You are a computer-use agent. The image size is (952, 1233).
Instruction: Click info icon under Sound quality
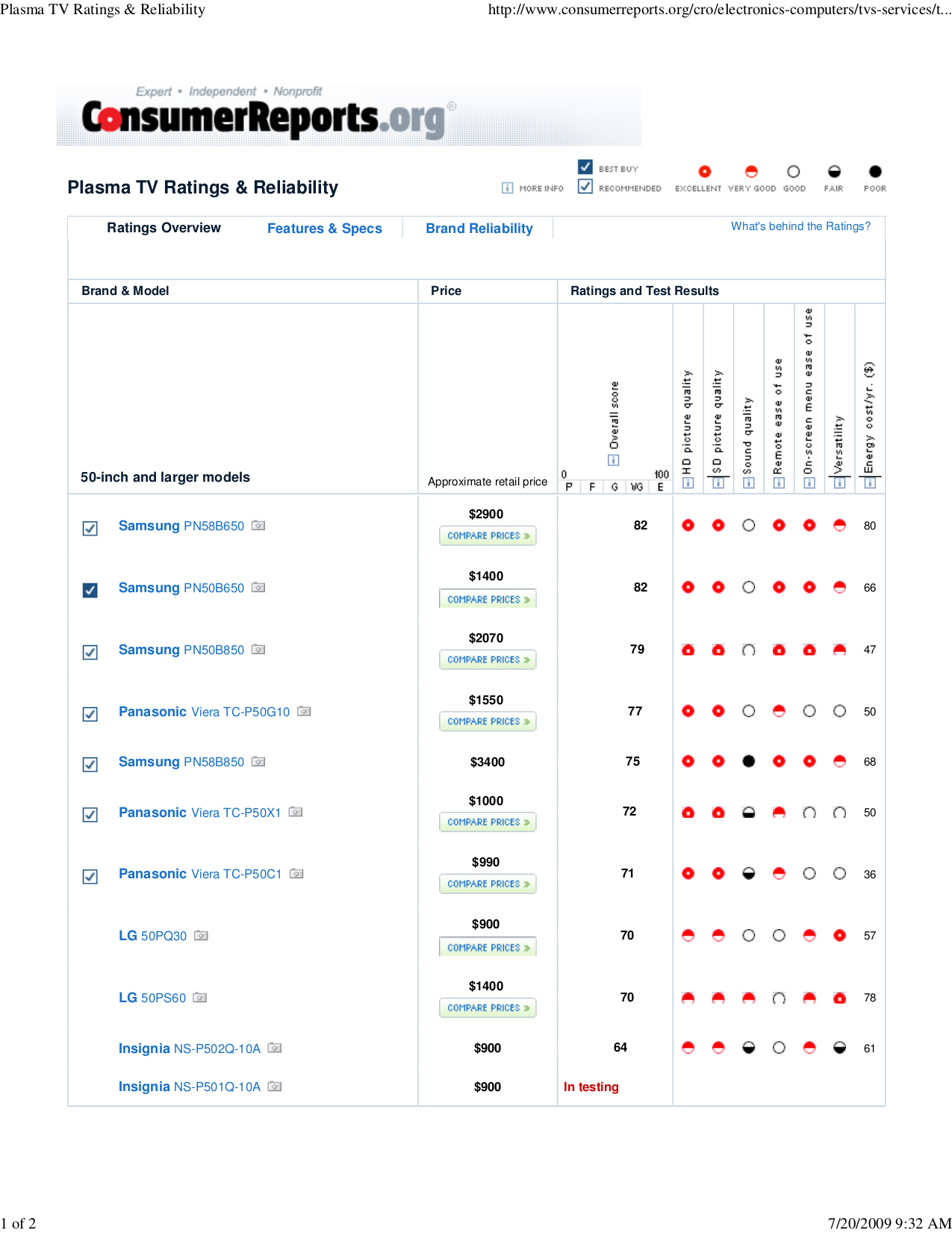tap(749, 483)
